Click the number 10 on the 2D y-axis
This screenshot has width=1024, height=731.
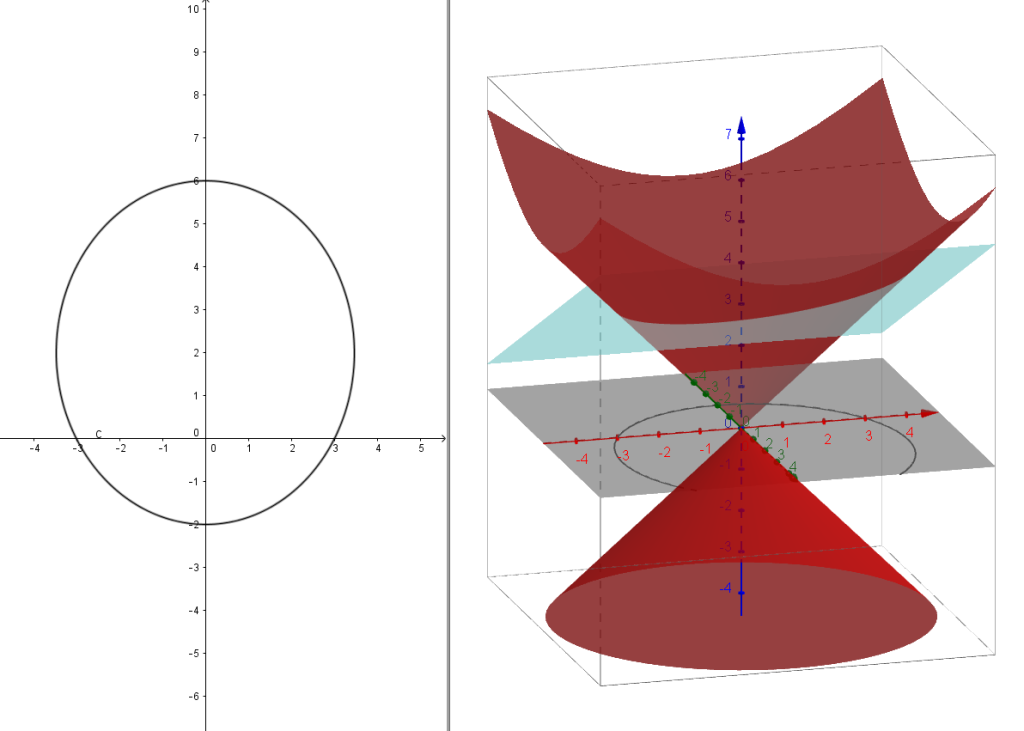pyautogui.click(x=193, y=9)
